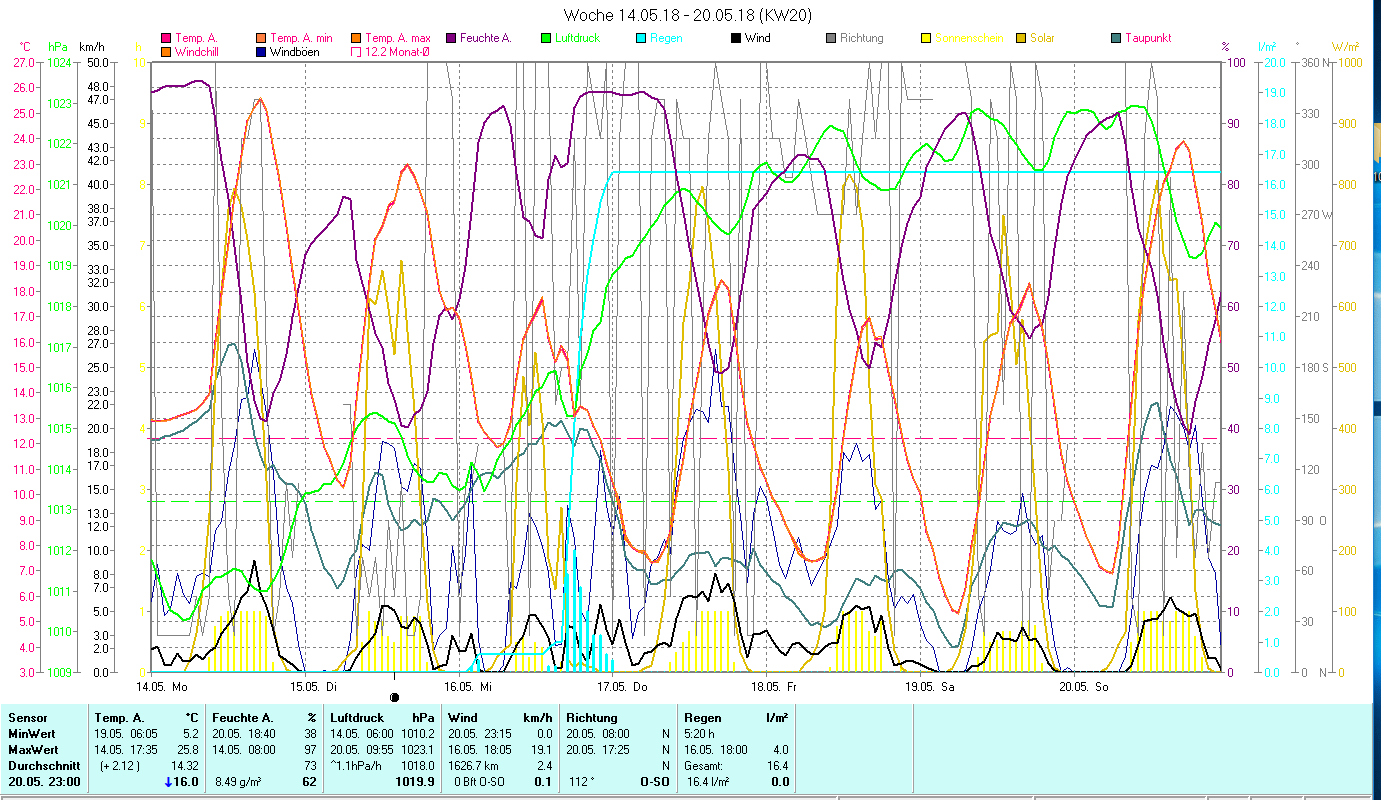Select the gold Solar legend swatch
The image size is (1381, 800).
(1020, 38)
